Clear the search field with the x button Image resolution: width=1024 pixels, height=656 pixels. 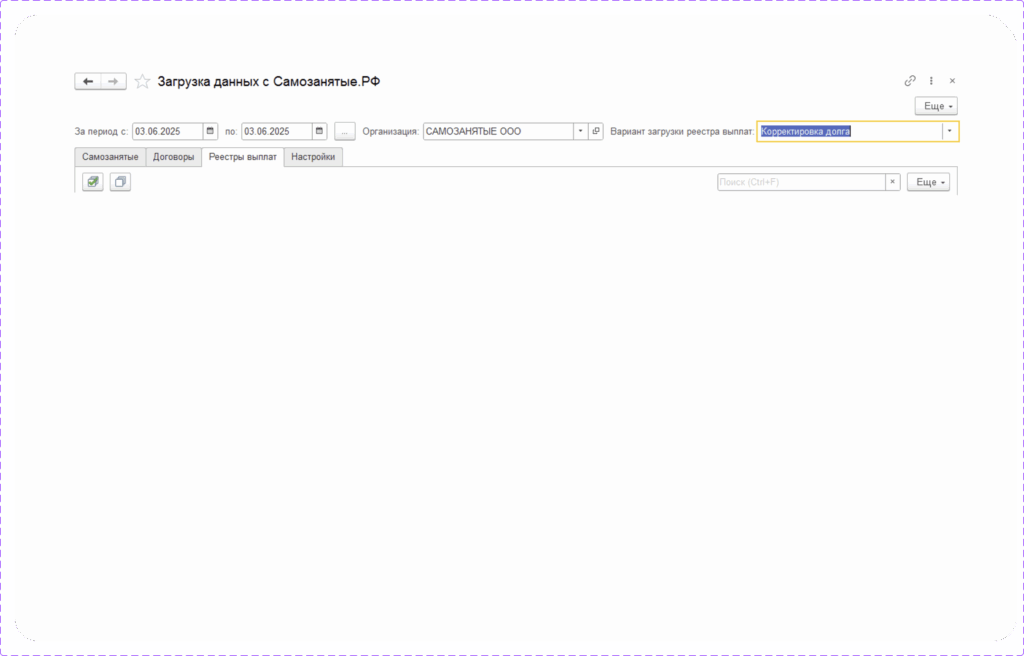pos(893,182)
